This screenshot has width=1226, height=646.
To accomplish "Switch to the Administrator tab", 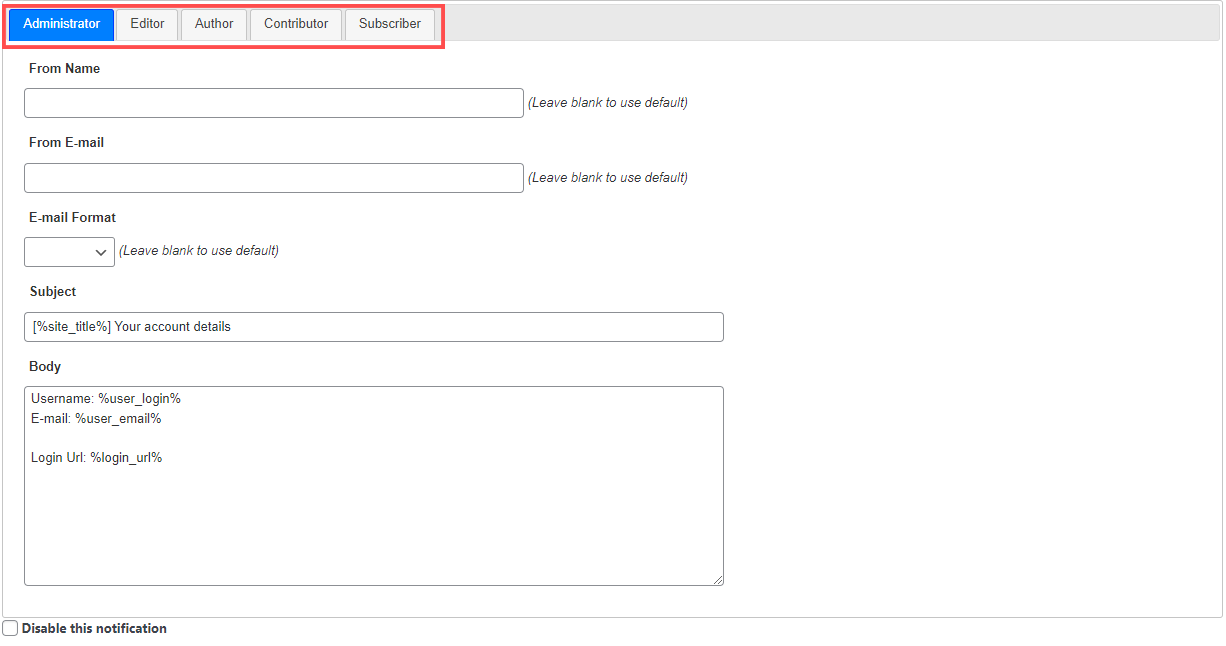I will tap(62, 24).
